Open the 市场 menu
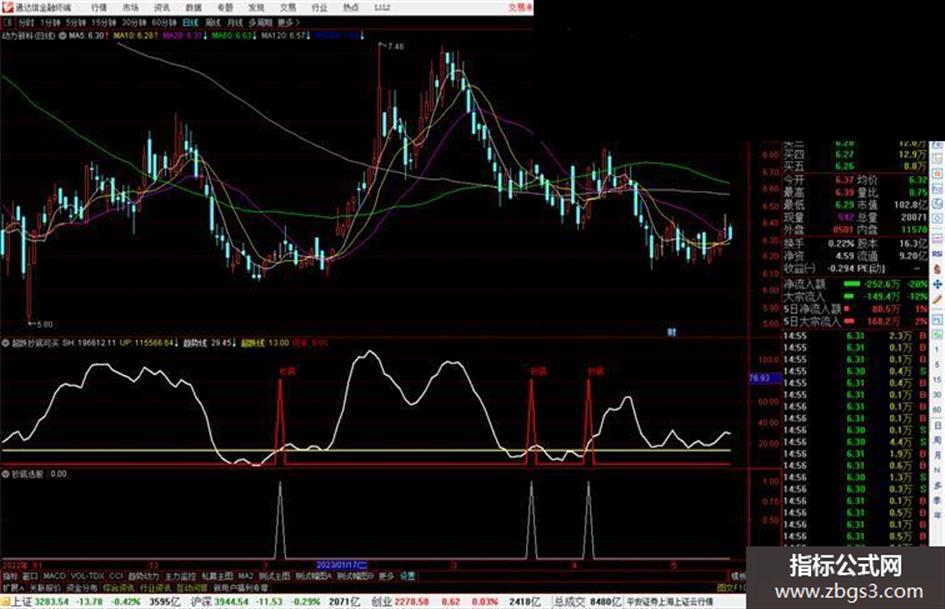 pyautogui.click(x=130, y=7)
